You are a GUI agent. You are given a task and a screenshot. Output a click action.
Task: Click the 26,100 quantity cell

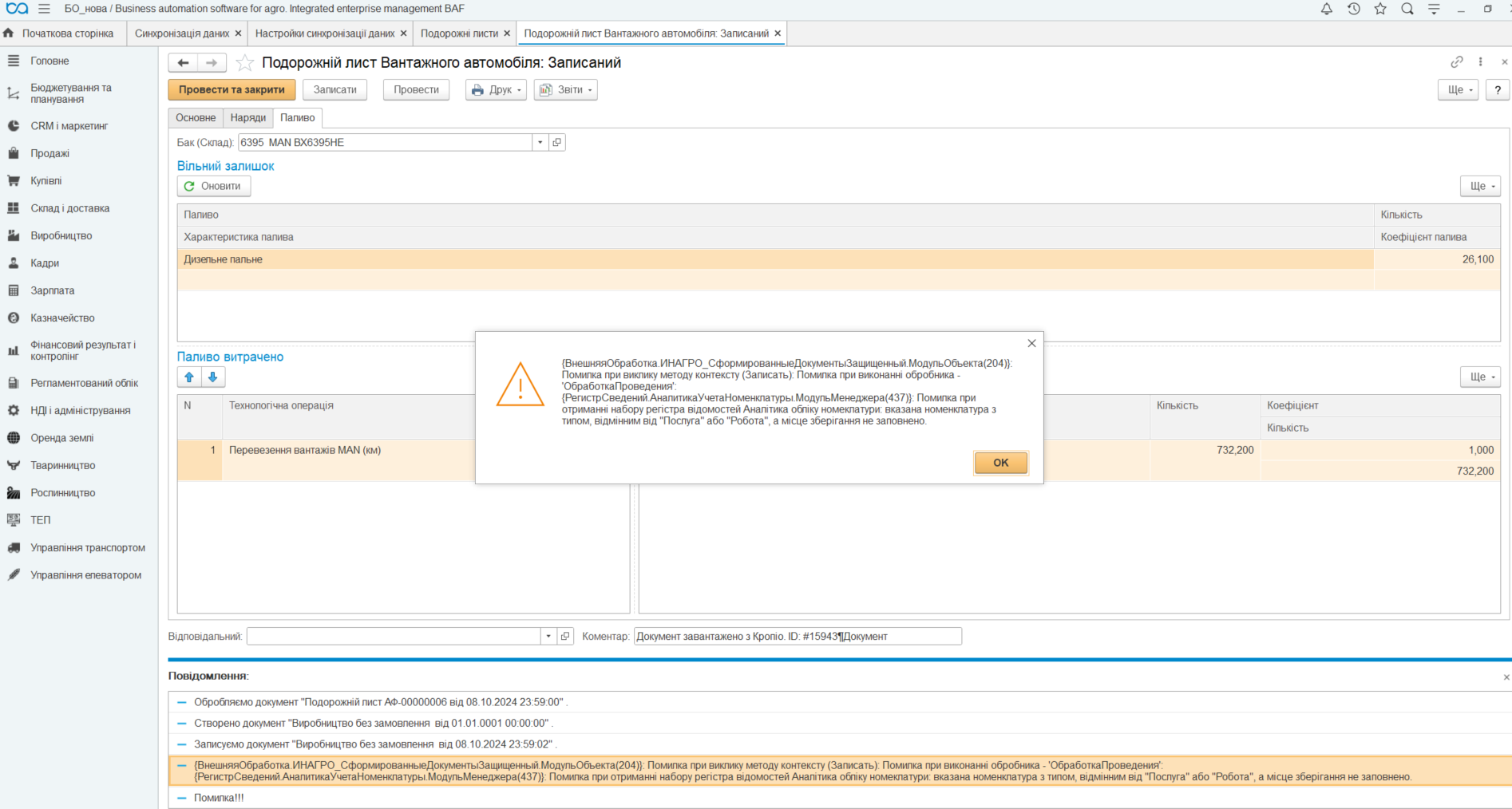tap(1437, 259)
